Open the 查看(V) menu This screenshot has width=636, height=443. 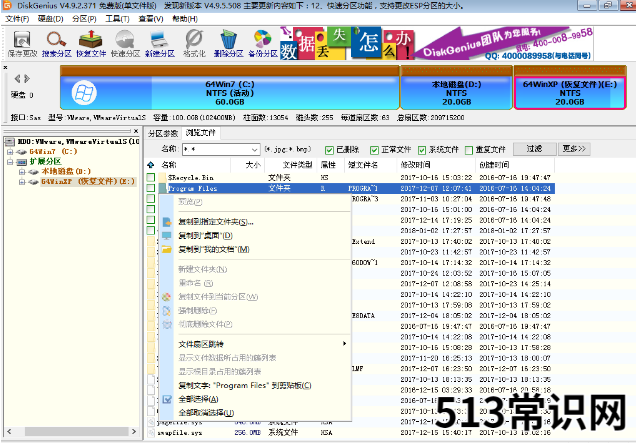tap(150, 19)
